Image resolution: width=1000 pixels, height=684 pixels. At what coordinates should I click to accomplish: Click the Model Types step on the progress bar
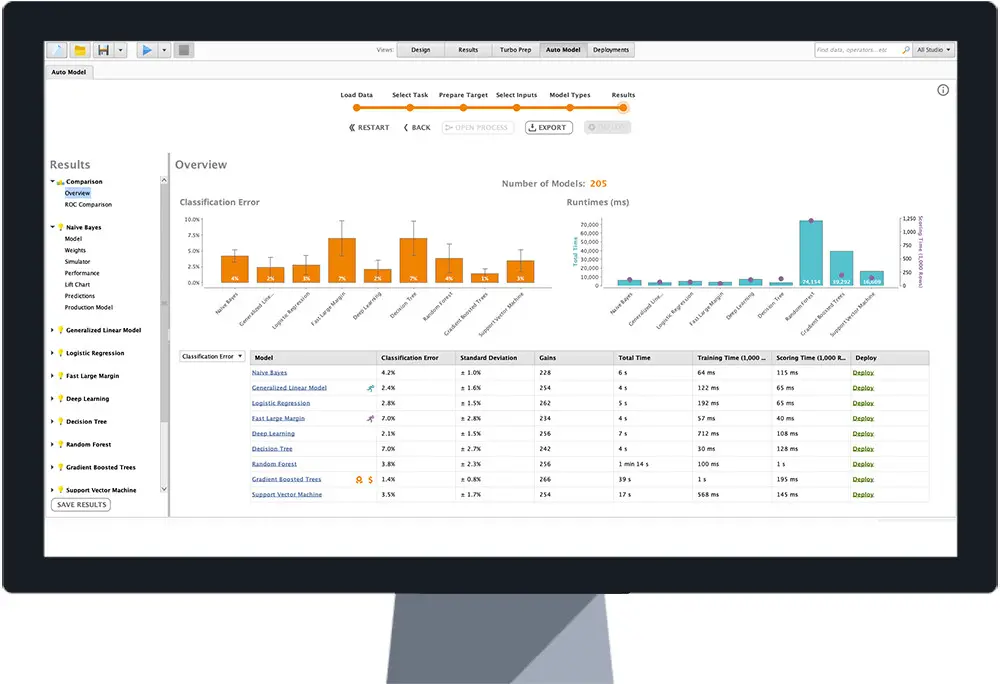[x=568, y=101]
